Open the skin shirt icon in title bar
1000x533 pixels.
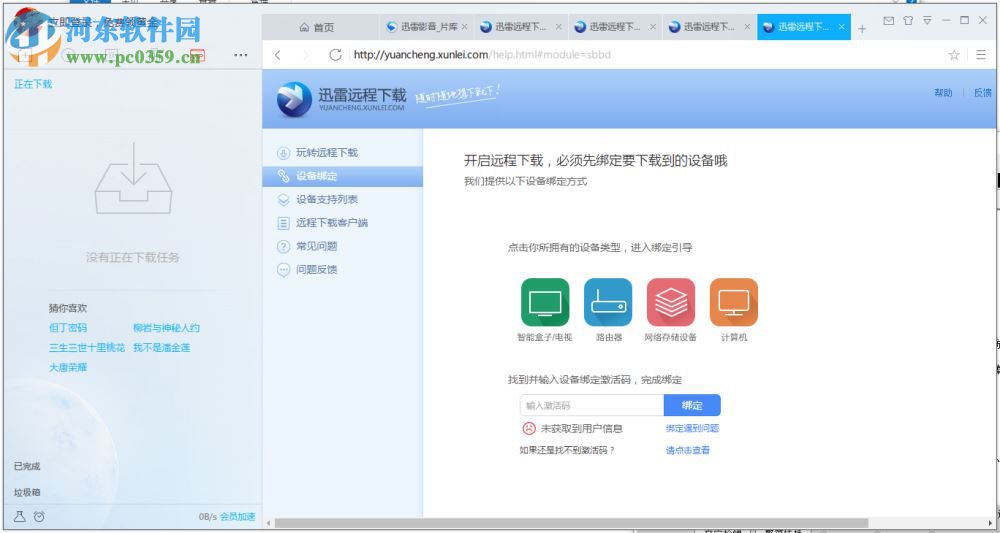click(908, 20)
